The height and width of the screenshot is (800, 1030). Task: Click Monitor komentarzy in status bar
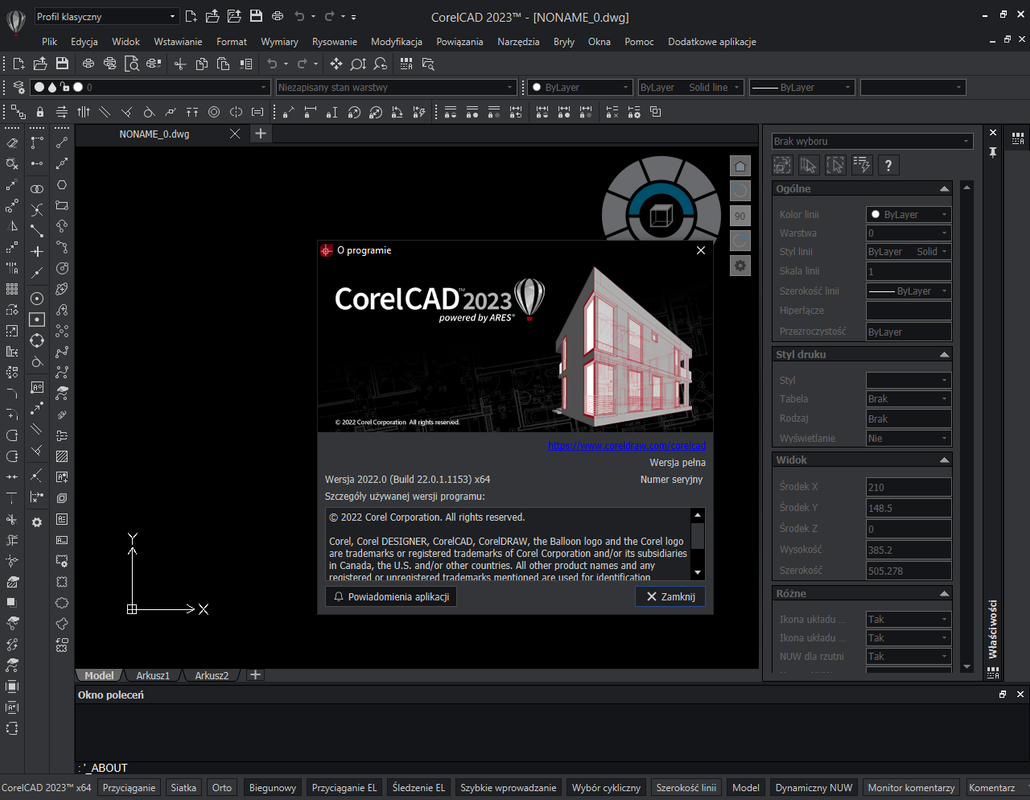[911, 788]
